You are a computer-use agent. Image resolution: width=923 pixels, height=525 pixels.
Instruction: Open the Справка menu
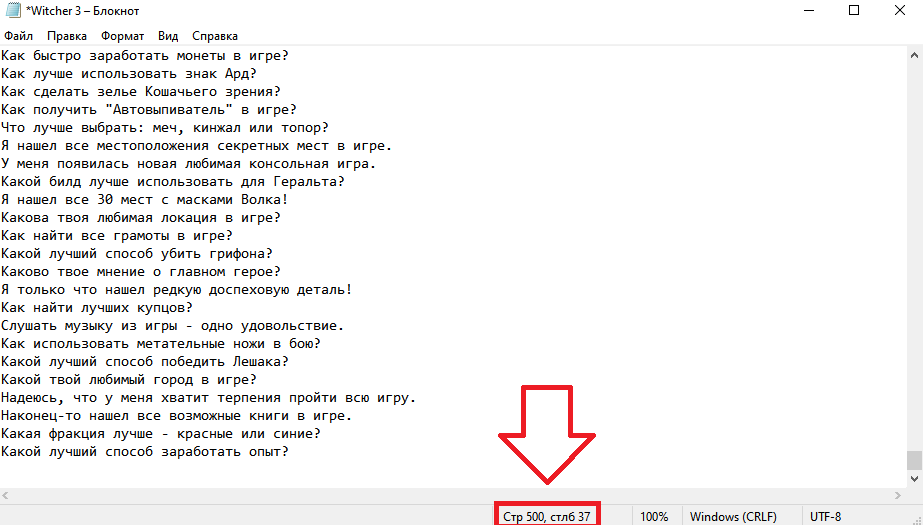click(x=214, y=36)
